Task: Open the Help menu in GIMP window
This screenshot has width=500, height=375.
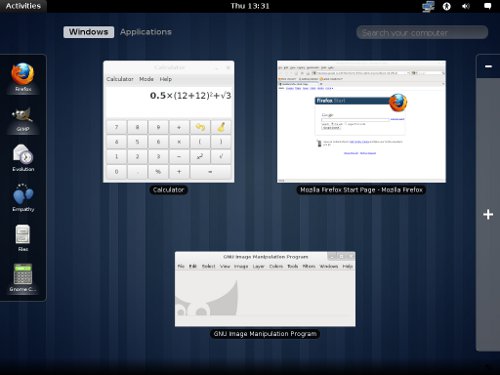Action: [x=348, y=266]
